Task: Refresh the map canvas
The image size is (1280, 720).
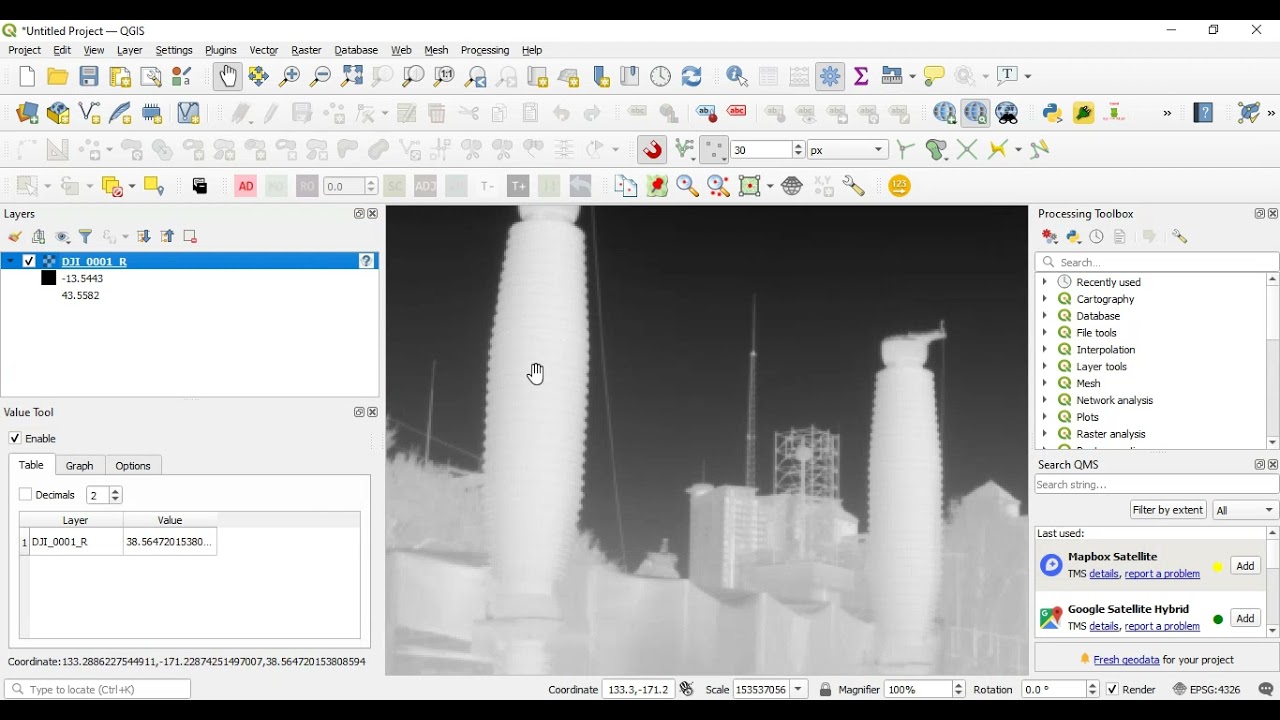Action: point(692,76)
